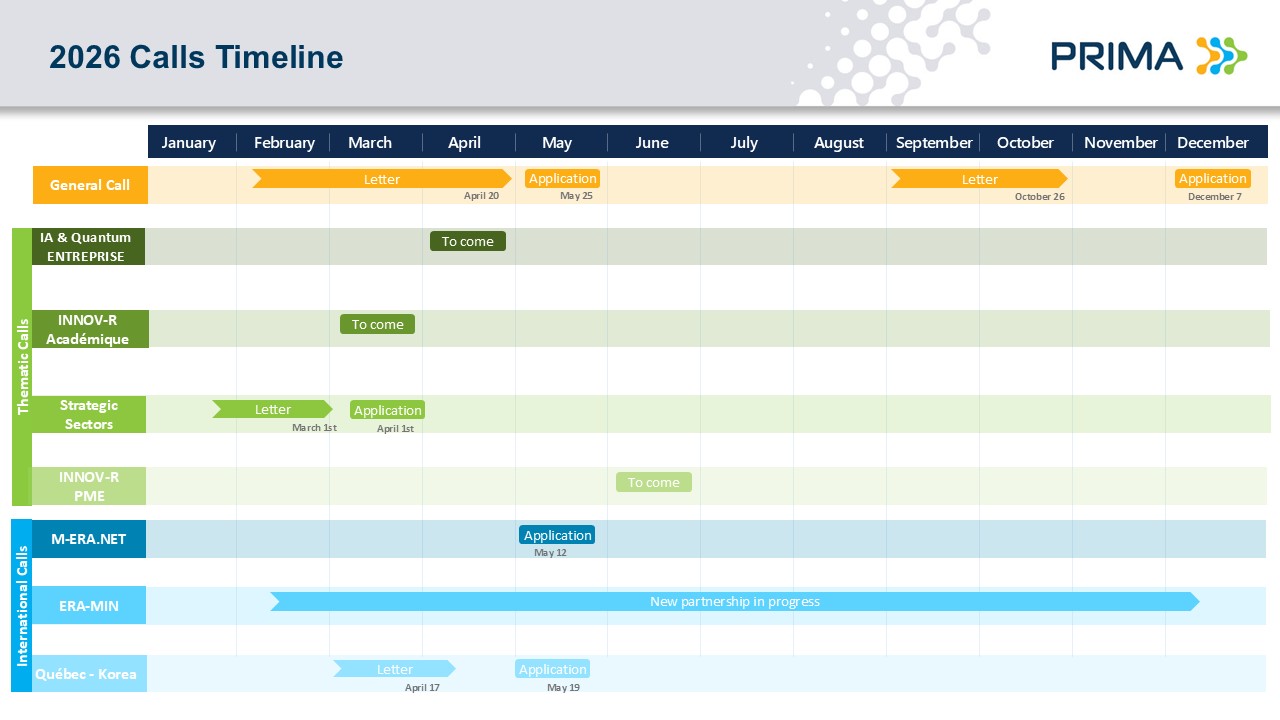Select the General Call row label
The image size is (1280, 720).
pos(90,185)
